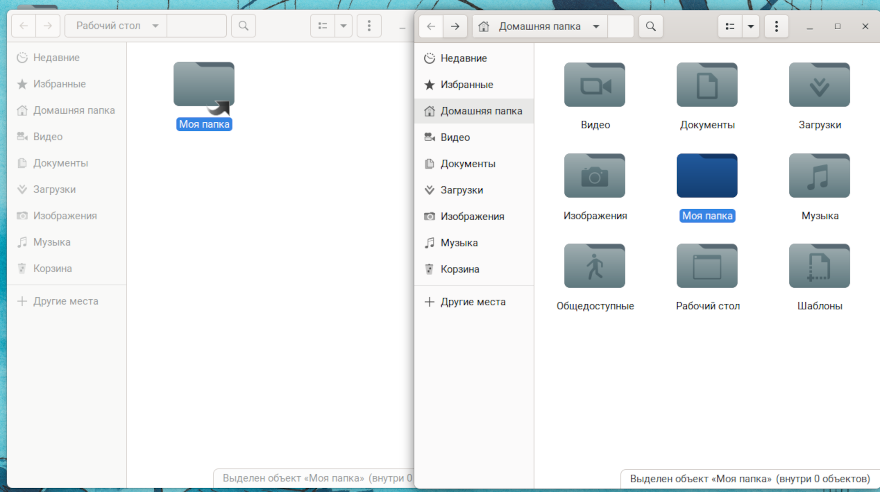Expand view options dropdown in the Рабочий стол window

[x=344, y=27]
